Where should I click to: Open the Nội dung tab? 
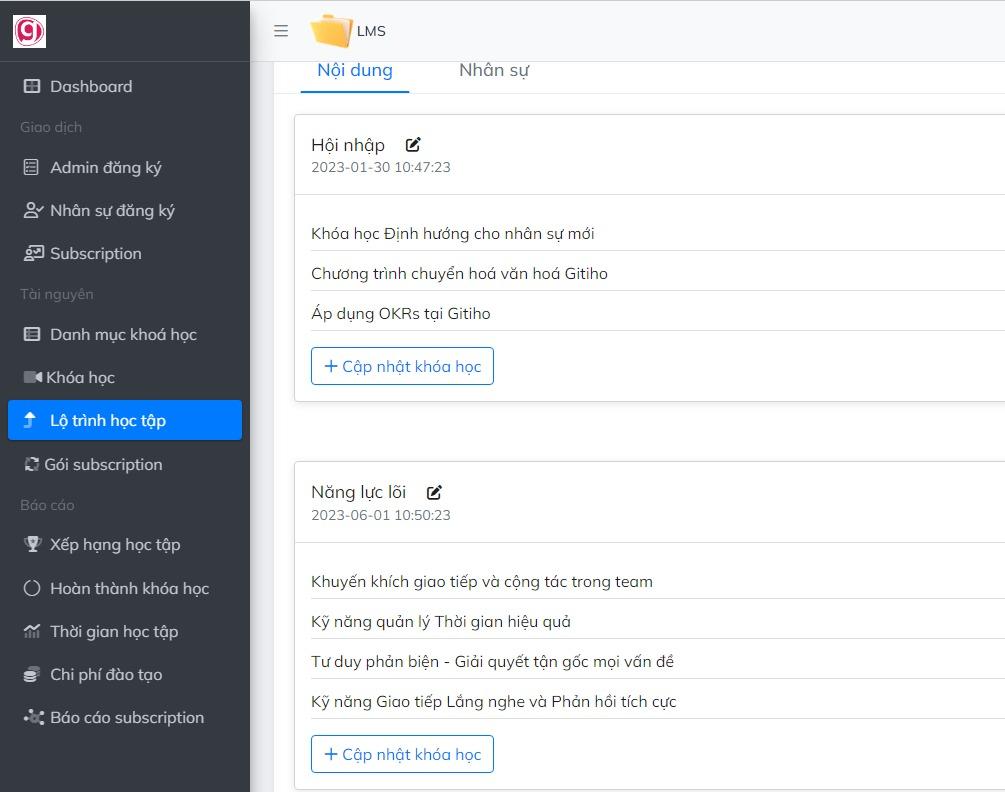pyautogui.click(x=354, y=70)
